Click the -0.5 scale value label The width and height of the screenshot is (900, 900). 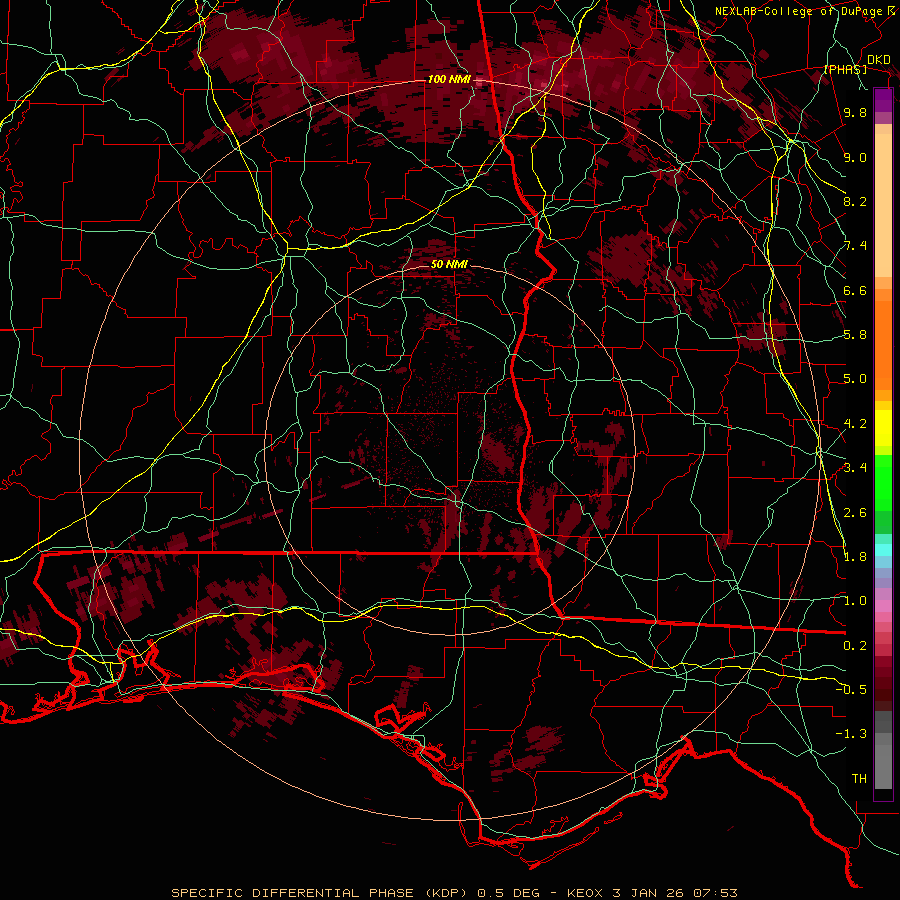click(x=851, y=690)
